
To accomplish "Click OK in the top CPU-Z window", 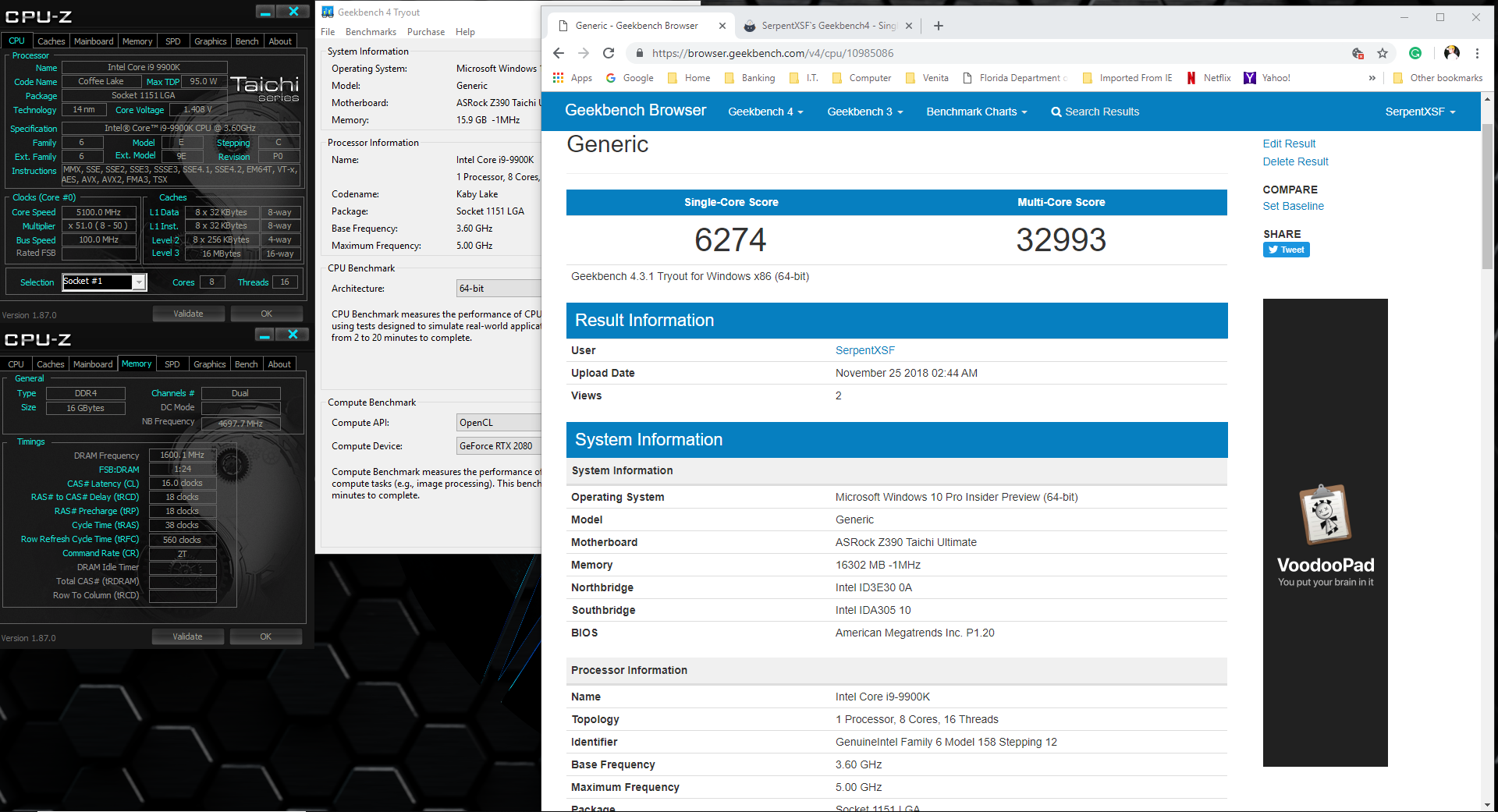I will pyautogui.click(x=267, y=314).
